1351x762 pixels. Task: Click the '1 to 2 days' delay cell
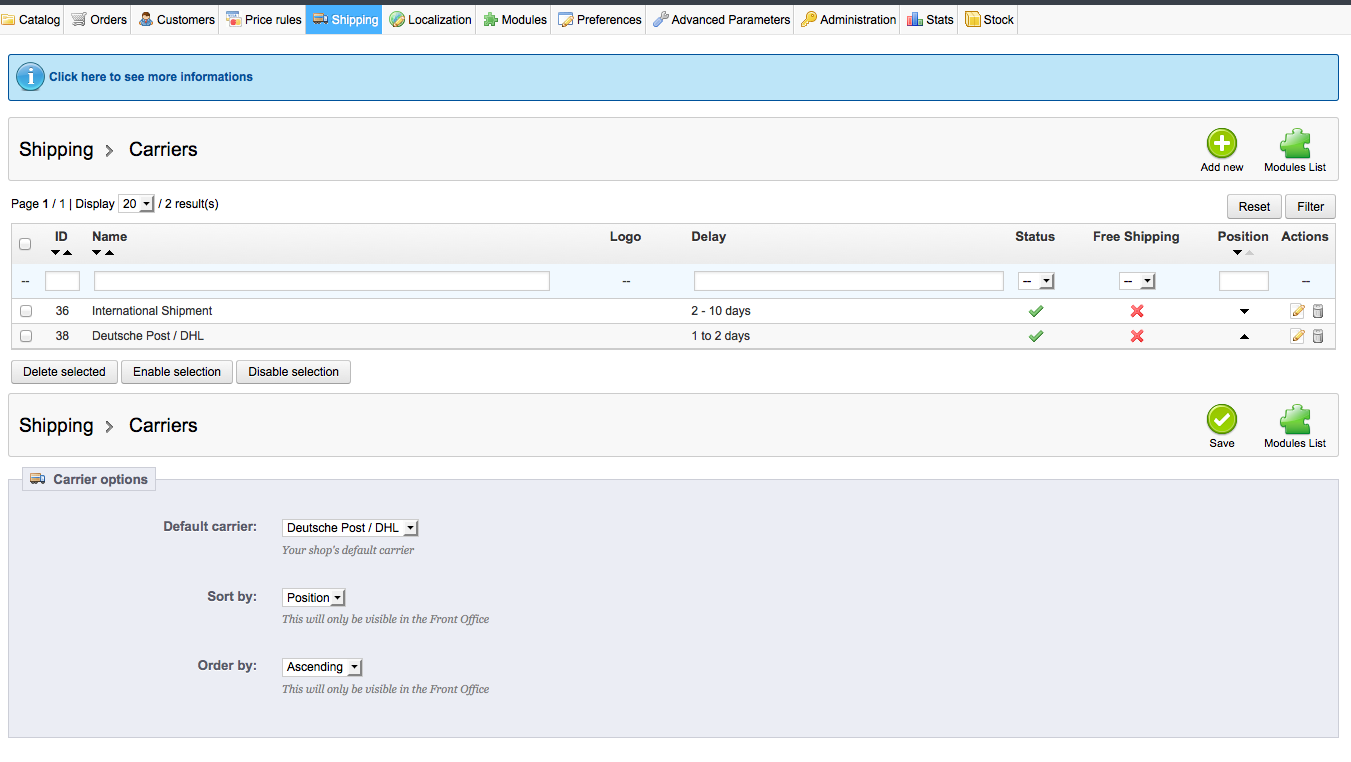pos(721,336)
